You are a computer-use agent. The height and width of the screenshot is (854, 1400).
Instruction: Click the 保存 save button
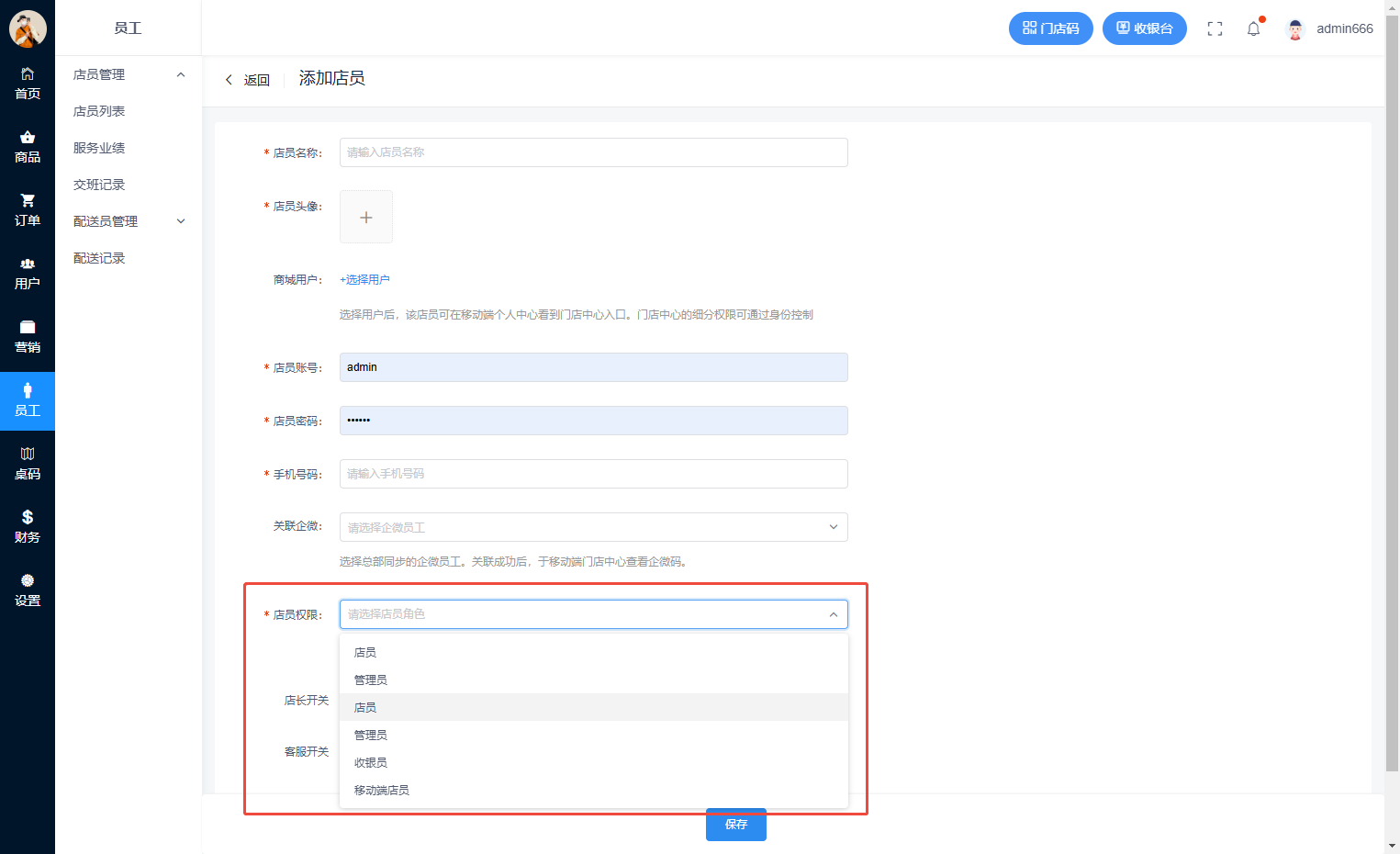pos(735,825)
